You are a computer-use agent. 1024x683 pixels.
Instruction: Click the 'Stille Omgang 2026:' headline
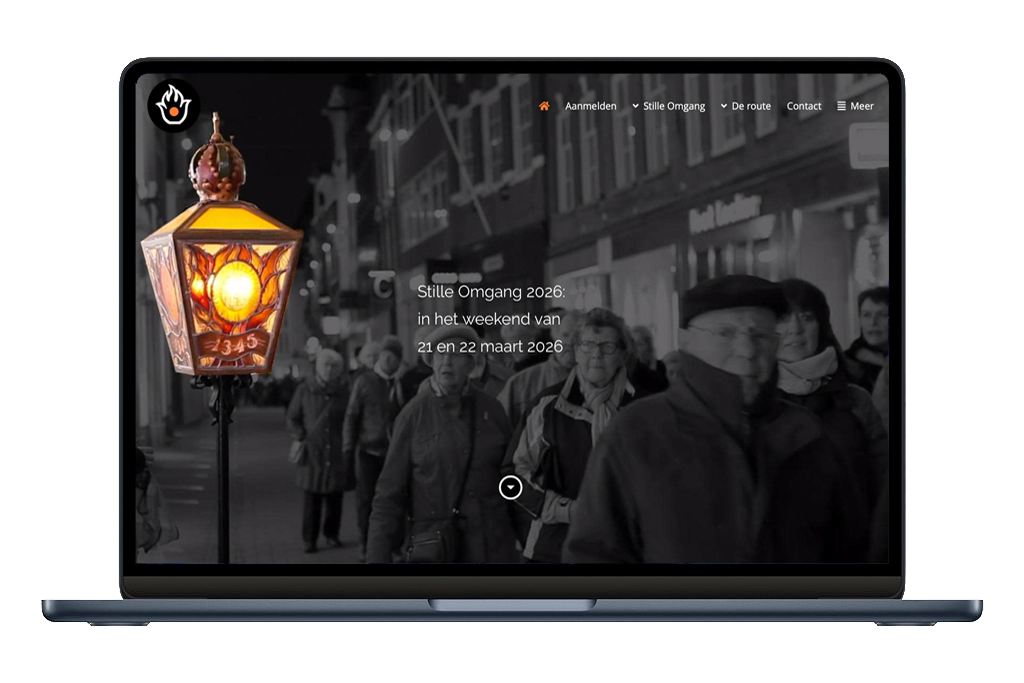pos(491,291)
